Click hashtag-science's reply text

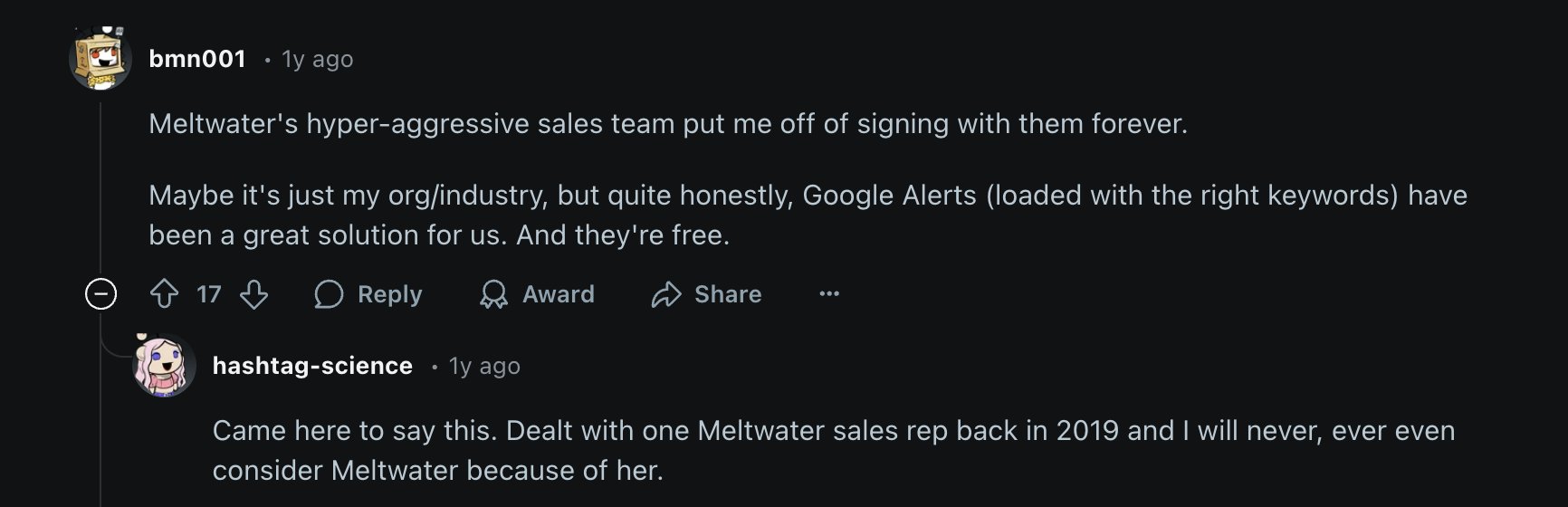(834, 450)
